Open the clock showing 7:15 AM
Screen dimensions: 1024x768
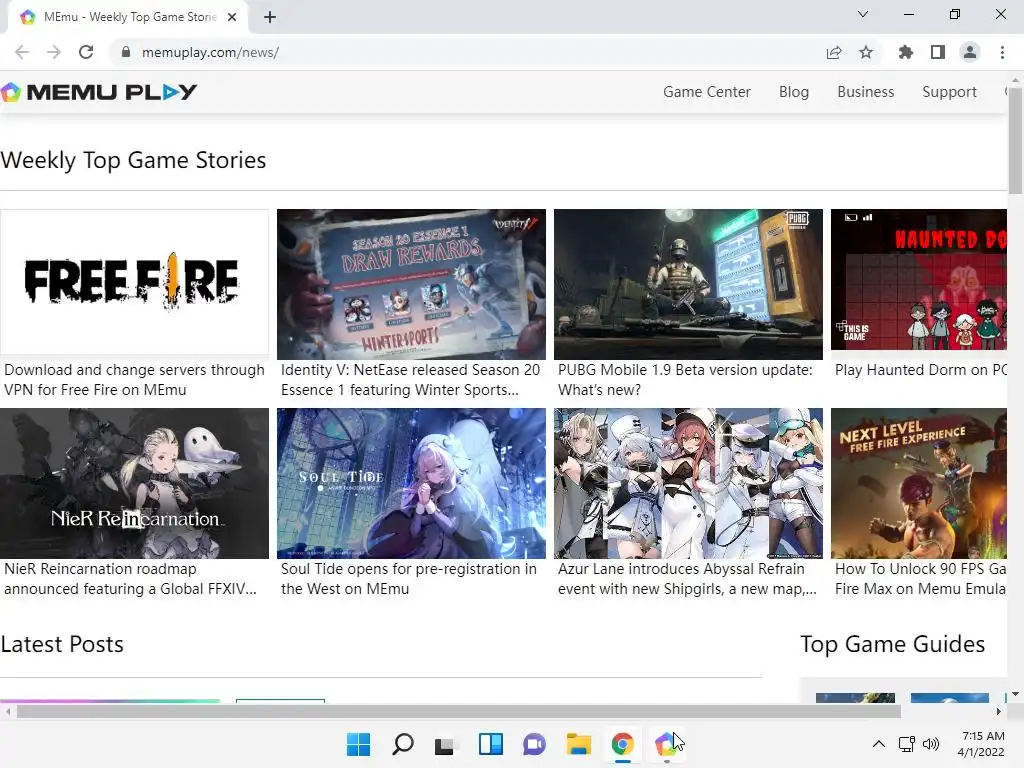(x=982, y=744)
